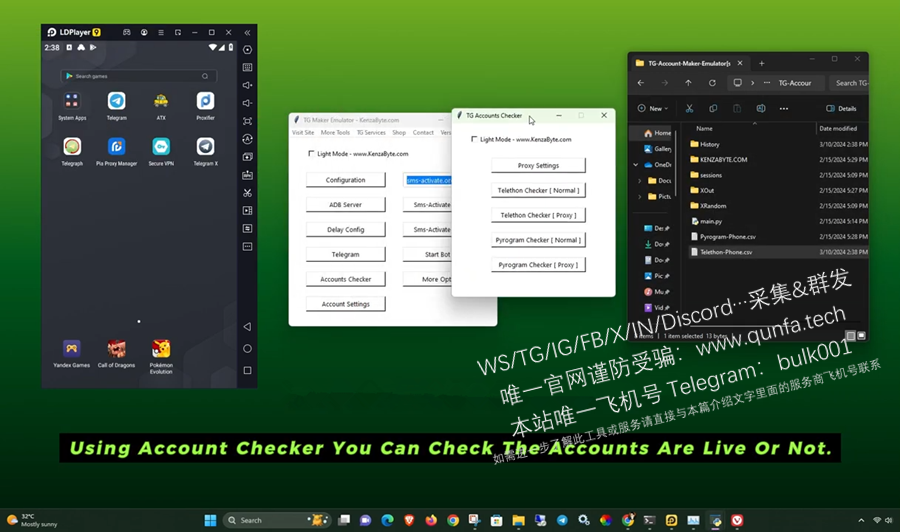Click LDPlayer video recorder sidebar icon

pyautogui.click(x=247, y=211)
